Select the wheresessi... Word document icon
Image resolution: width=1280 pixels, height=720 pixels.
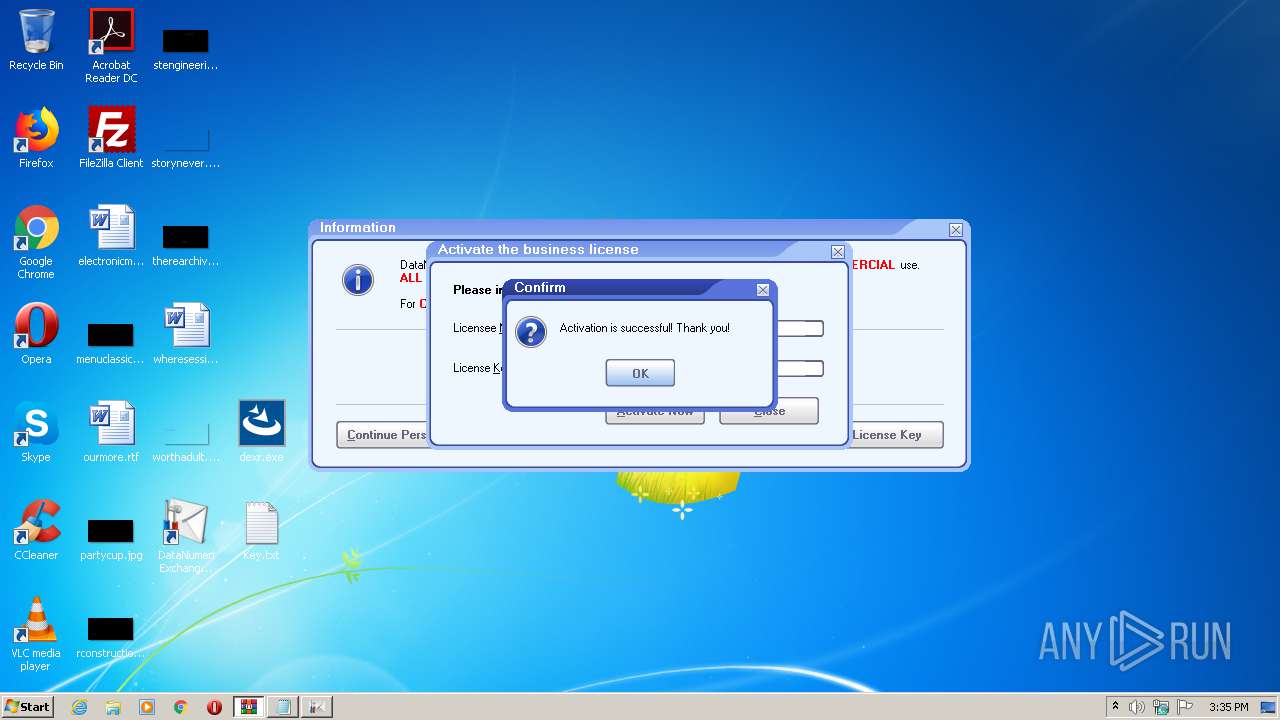pyautogui.click(x=186, y=335)
